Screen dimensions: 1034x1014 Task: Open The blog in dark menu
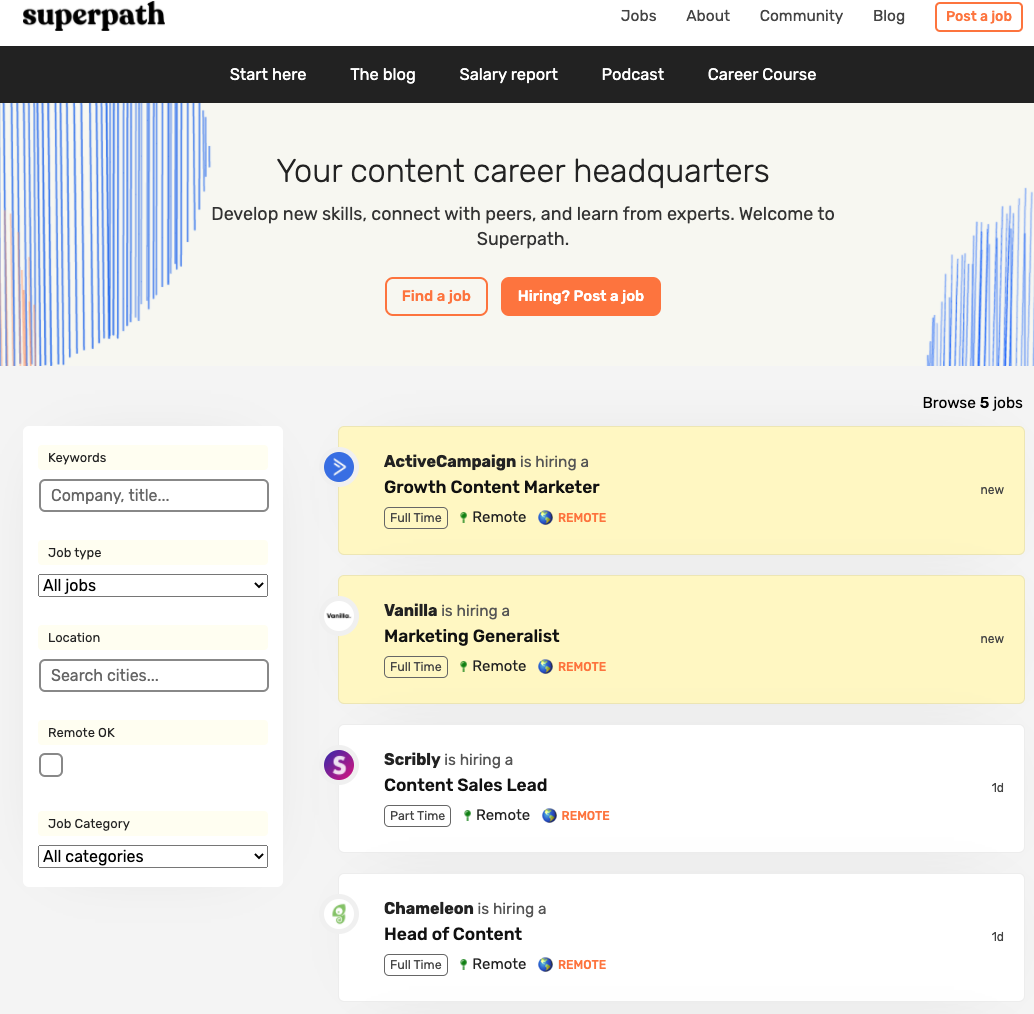pos(382,75)
